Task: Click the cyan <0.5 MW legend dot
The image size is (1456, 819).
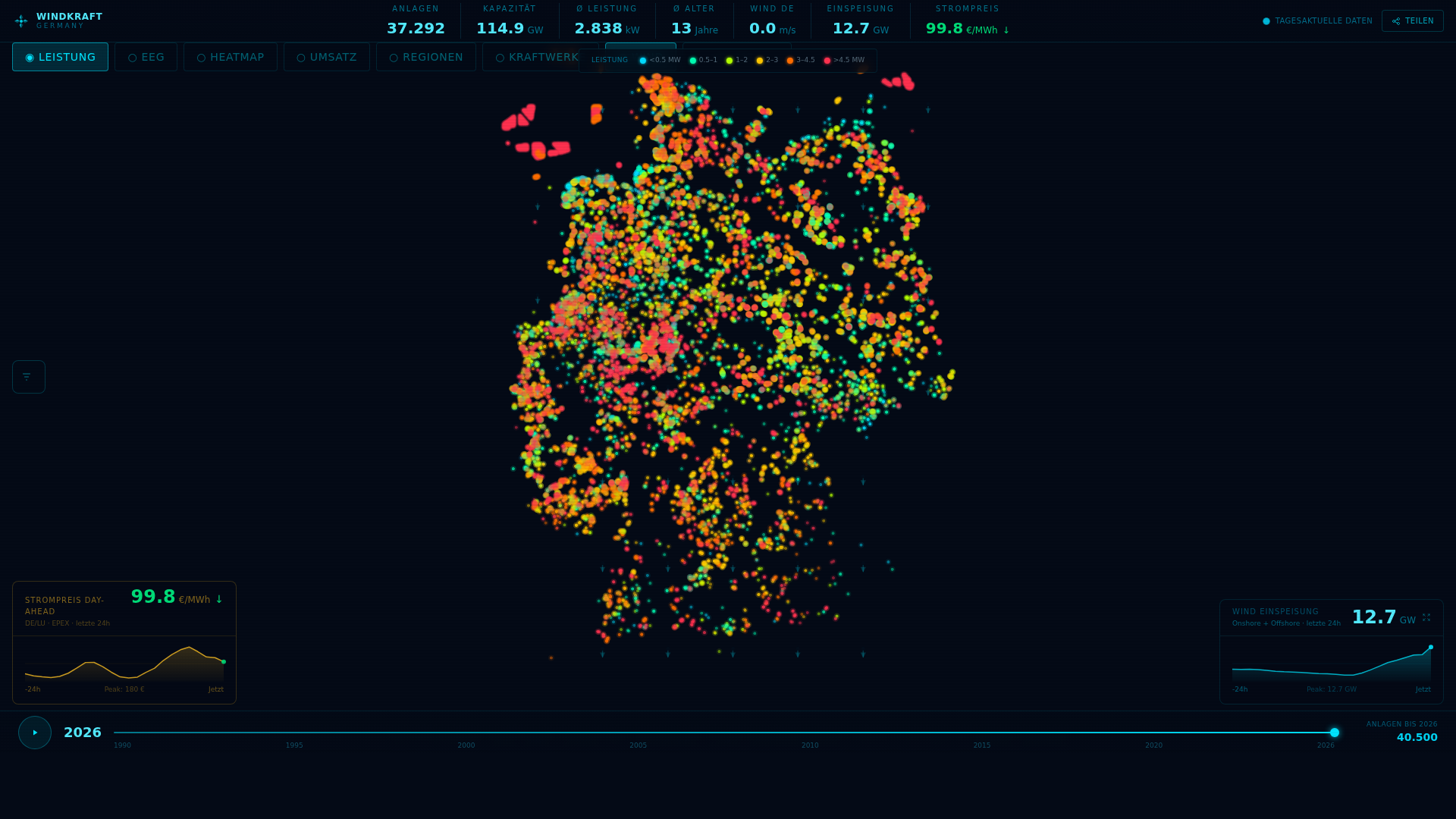Action: [x=643, y=61]
